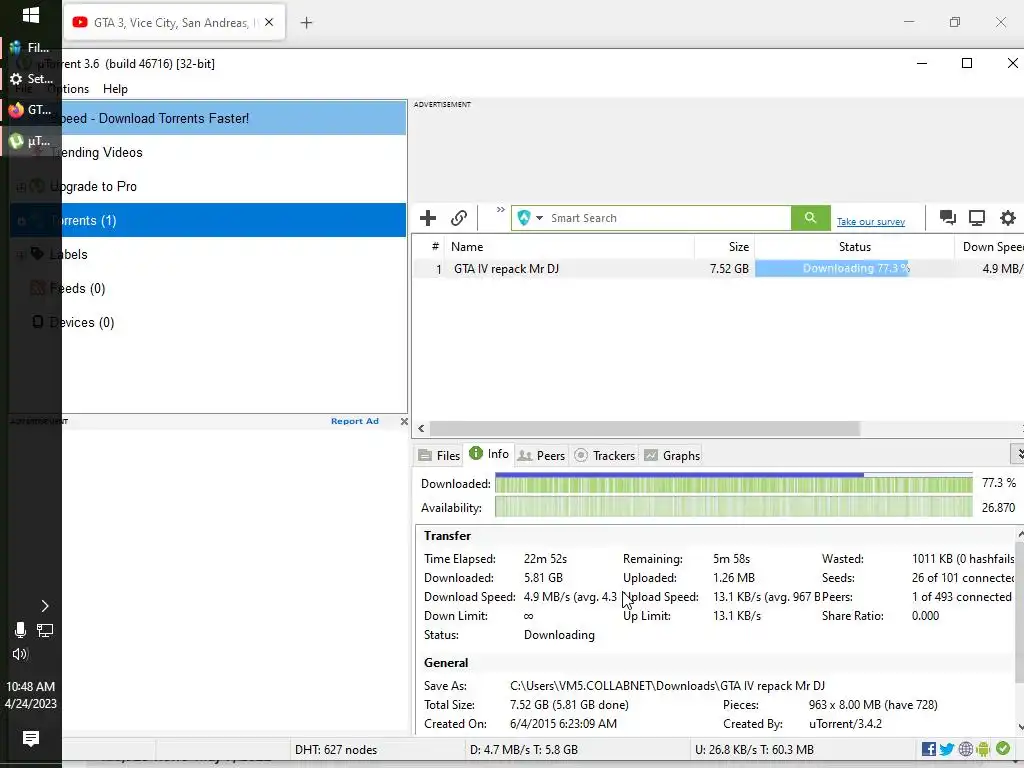Click the remote monitor toolbar icon
Viewport: 1024px width, 768px height.
click(976, 218)
